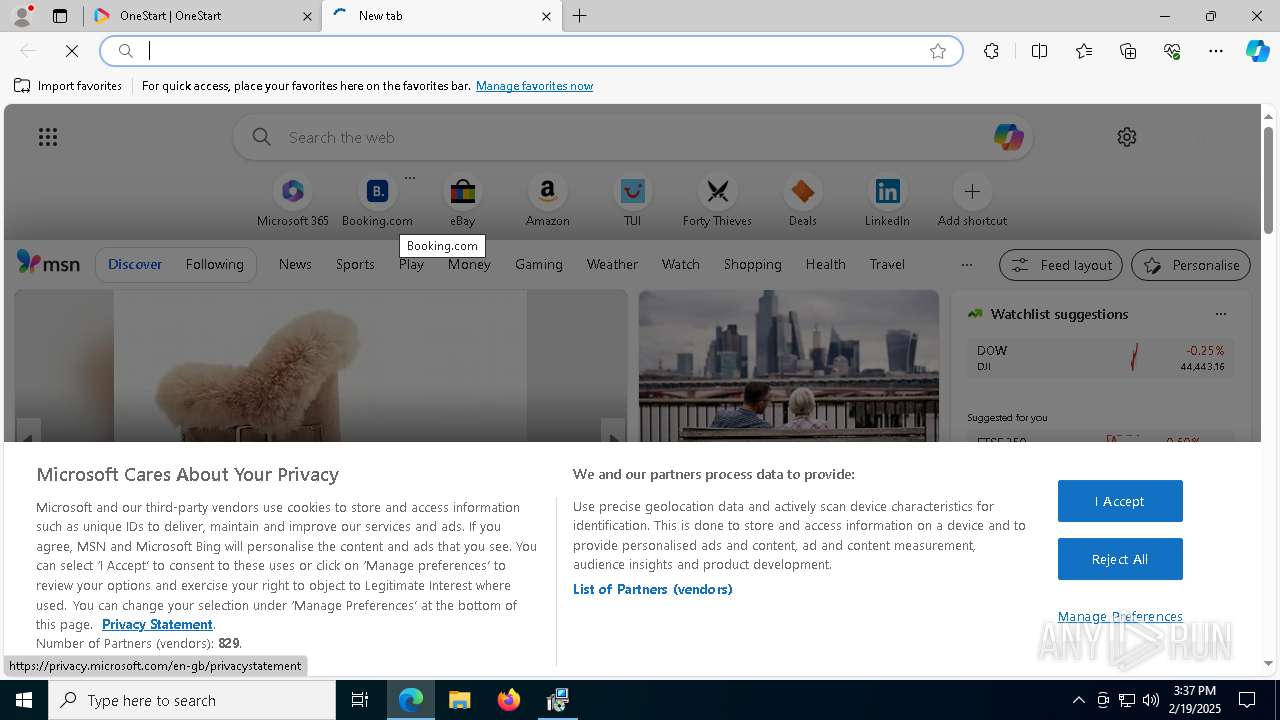Open List of Partners (vendors) link
The image size is (1280, 720).
pyautogui.click(x=653, y=589)
